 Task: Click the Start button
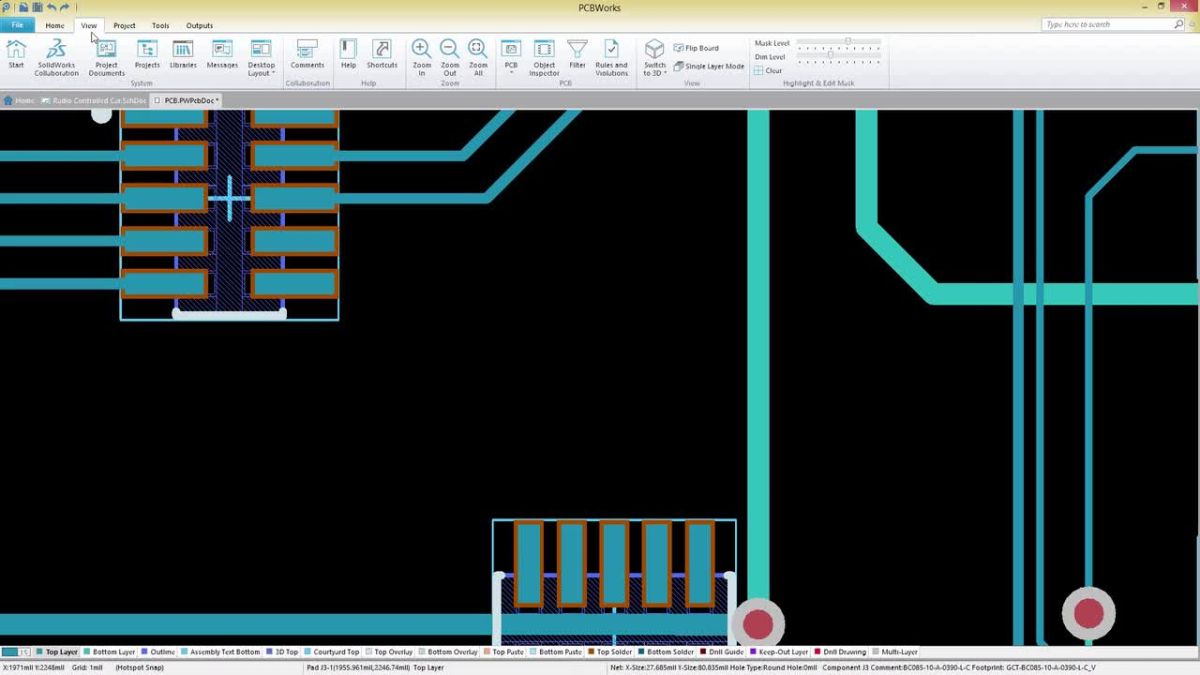tap(16, 55)
